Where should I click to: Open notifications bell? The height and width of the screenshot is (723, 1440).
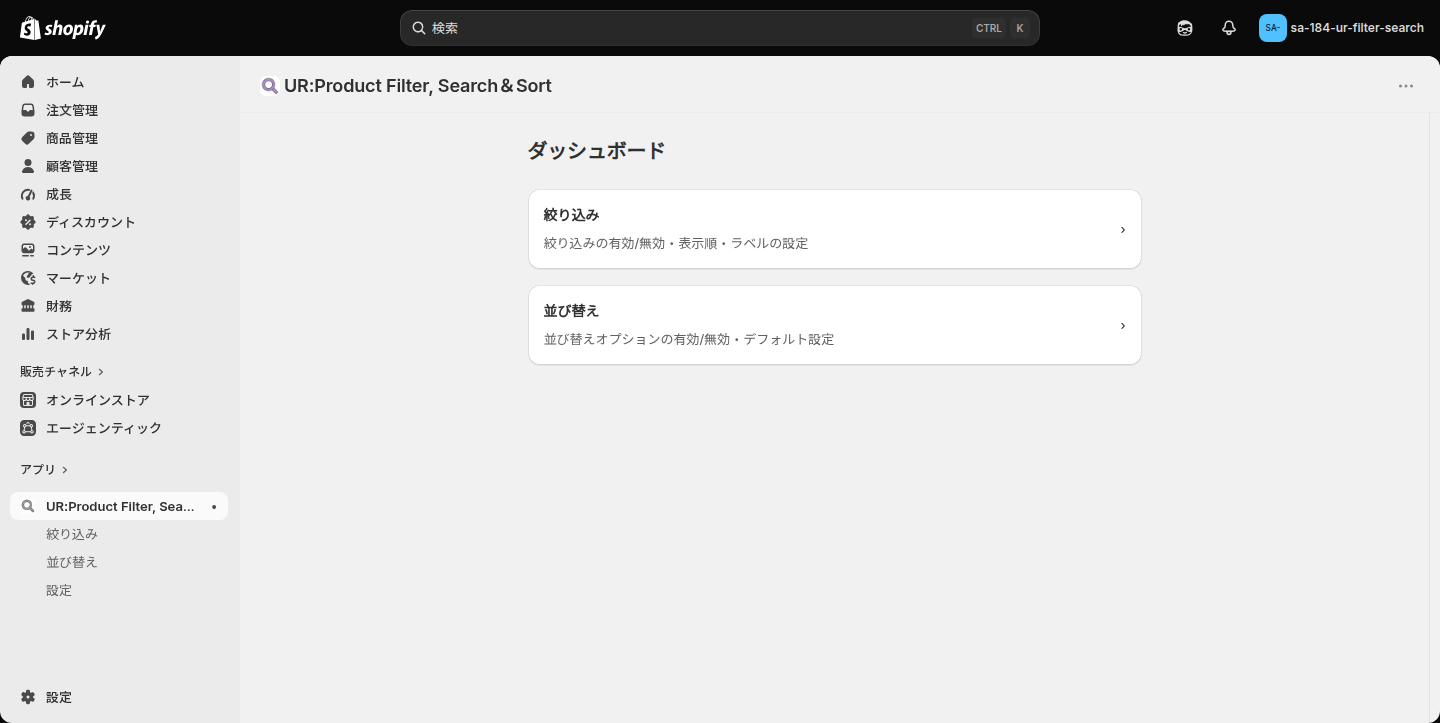(1229, 28)
